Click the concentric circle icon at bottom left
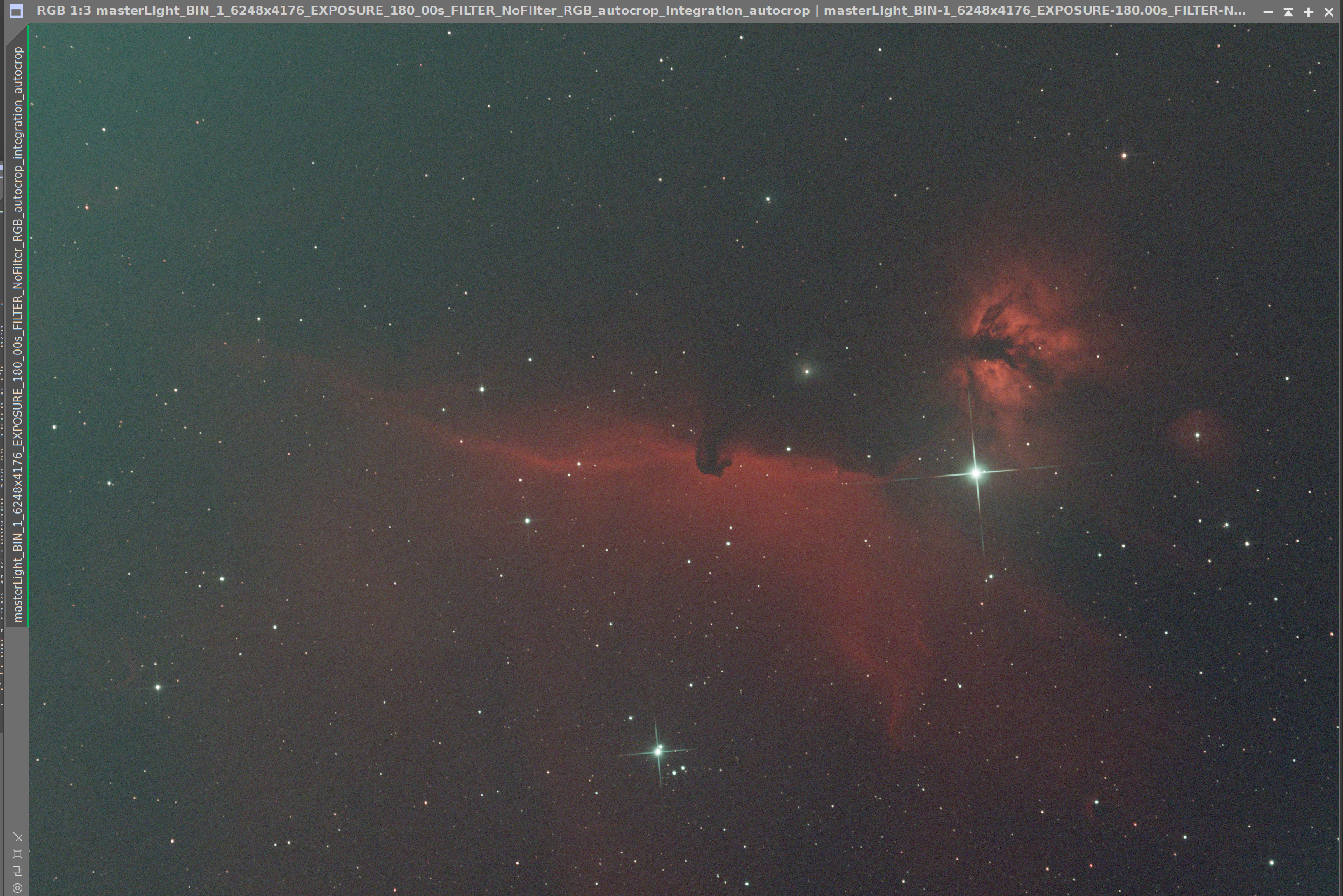 coord(17,887)
